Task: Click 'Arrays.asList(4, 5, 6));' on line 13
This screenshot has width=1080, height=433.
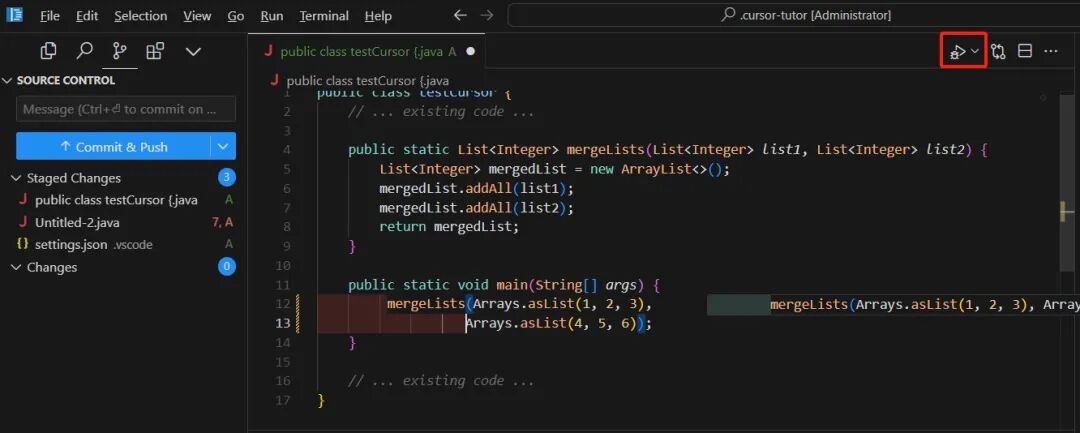Action: [559, 323]
